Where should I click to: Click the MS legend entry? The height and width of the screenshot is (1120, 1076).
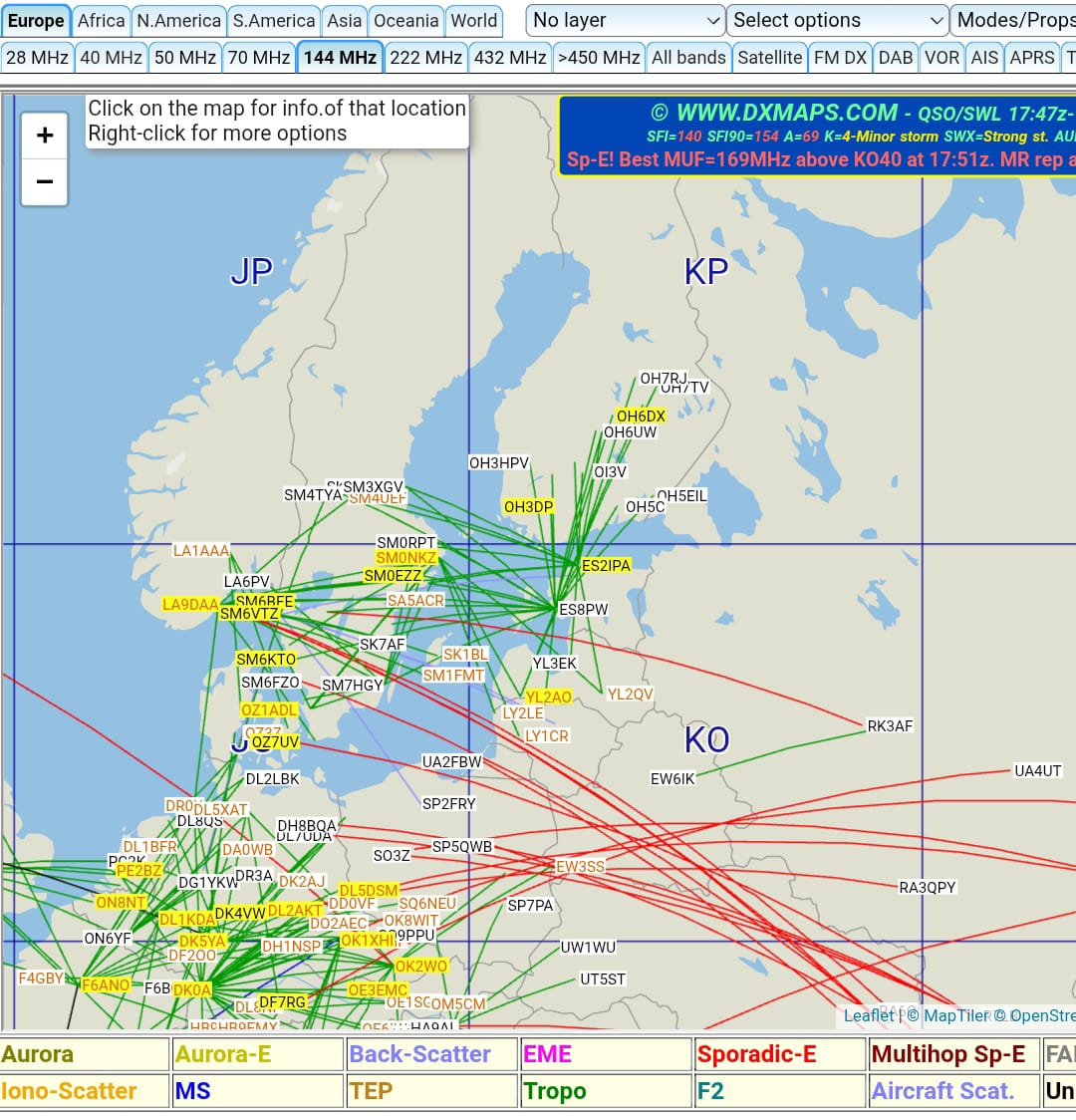pyautogui.click(x=258, y=1091)
